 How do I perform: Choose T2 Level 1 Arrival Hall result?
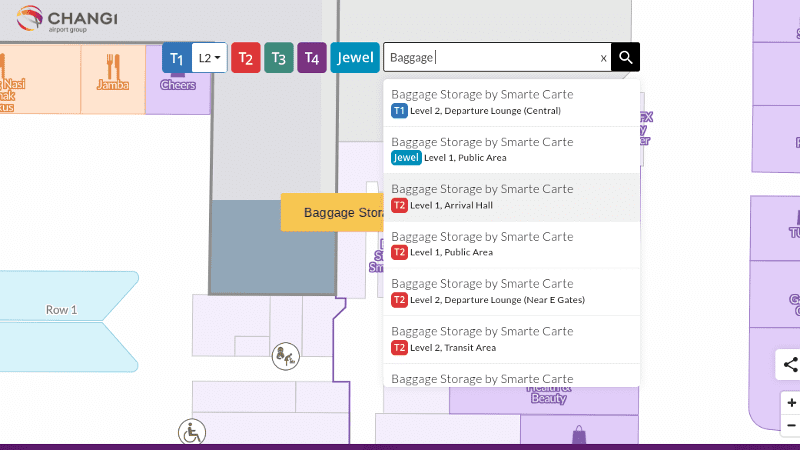[512, 197]
